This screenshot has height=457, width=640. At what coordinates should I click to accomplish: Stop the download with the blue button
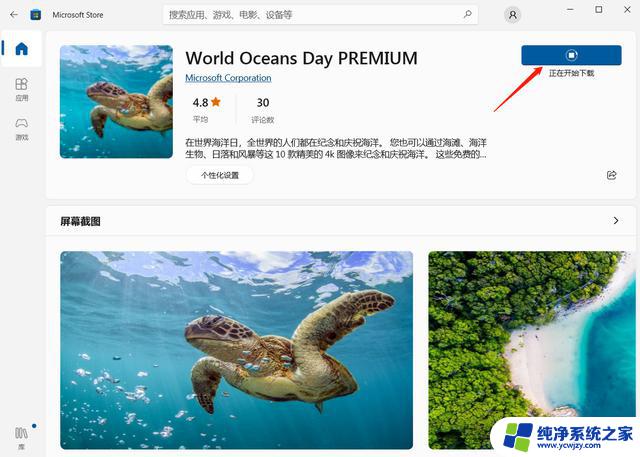571,55
